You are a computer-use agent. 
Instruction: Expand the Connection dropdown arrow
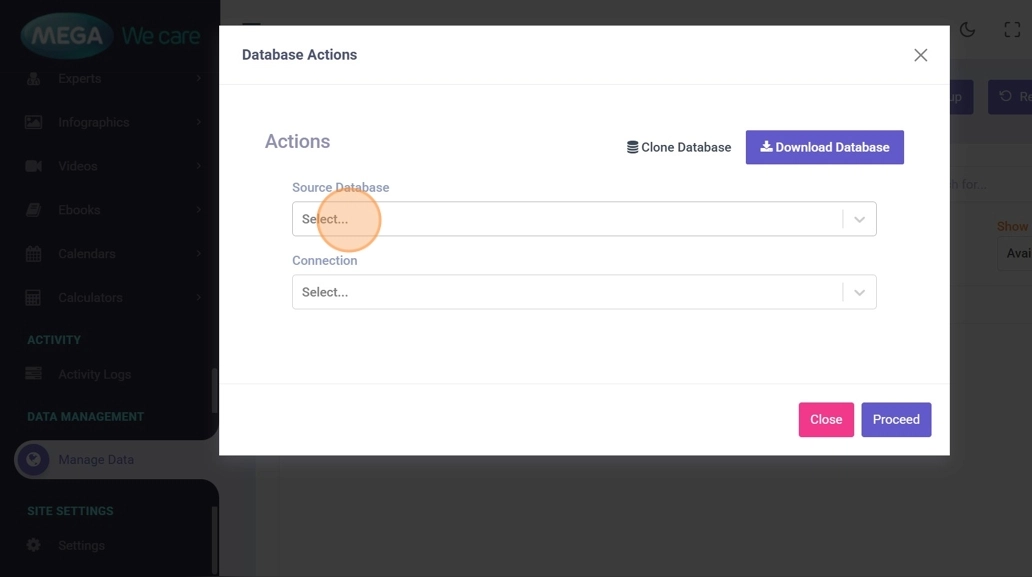[x=859, y=293]
